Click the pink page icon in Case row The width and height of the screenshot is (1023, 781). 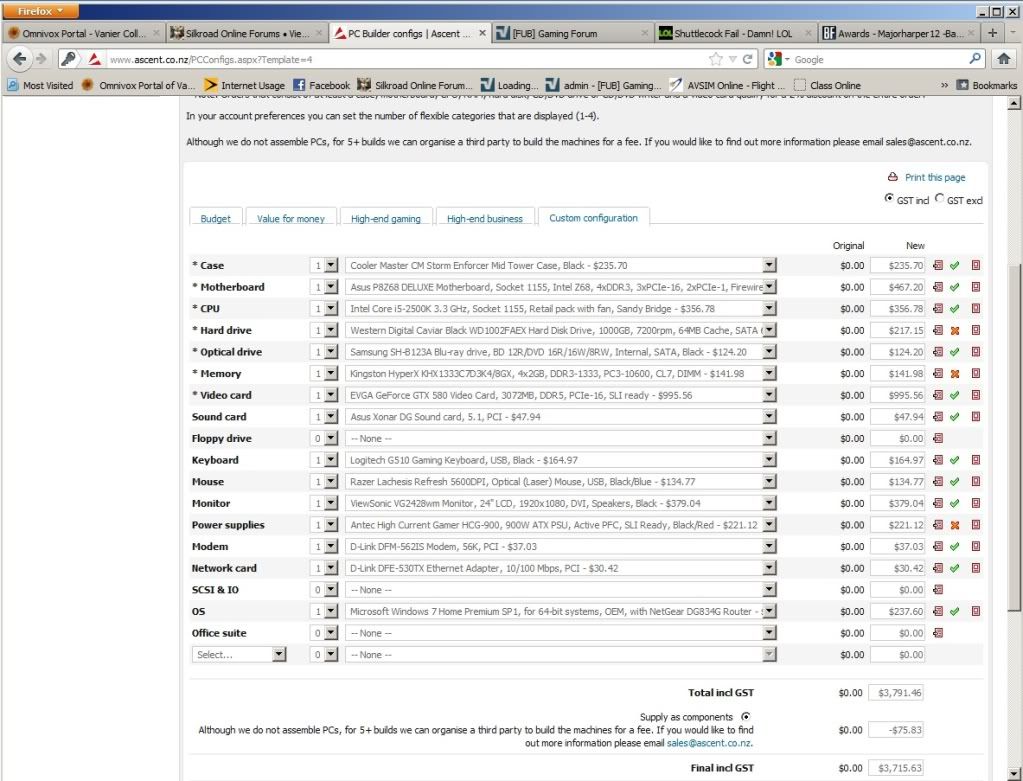[x=975, y=266]
